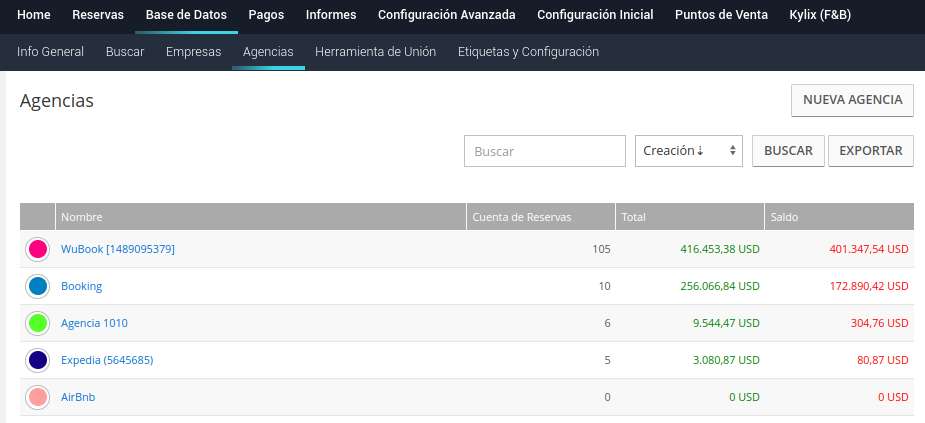Click the dark navy Expedia swatch

(x=38, y=360)
